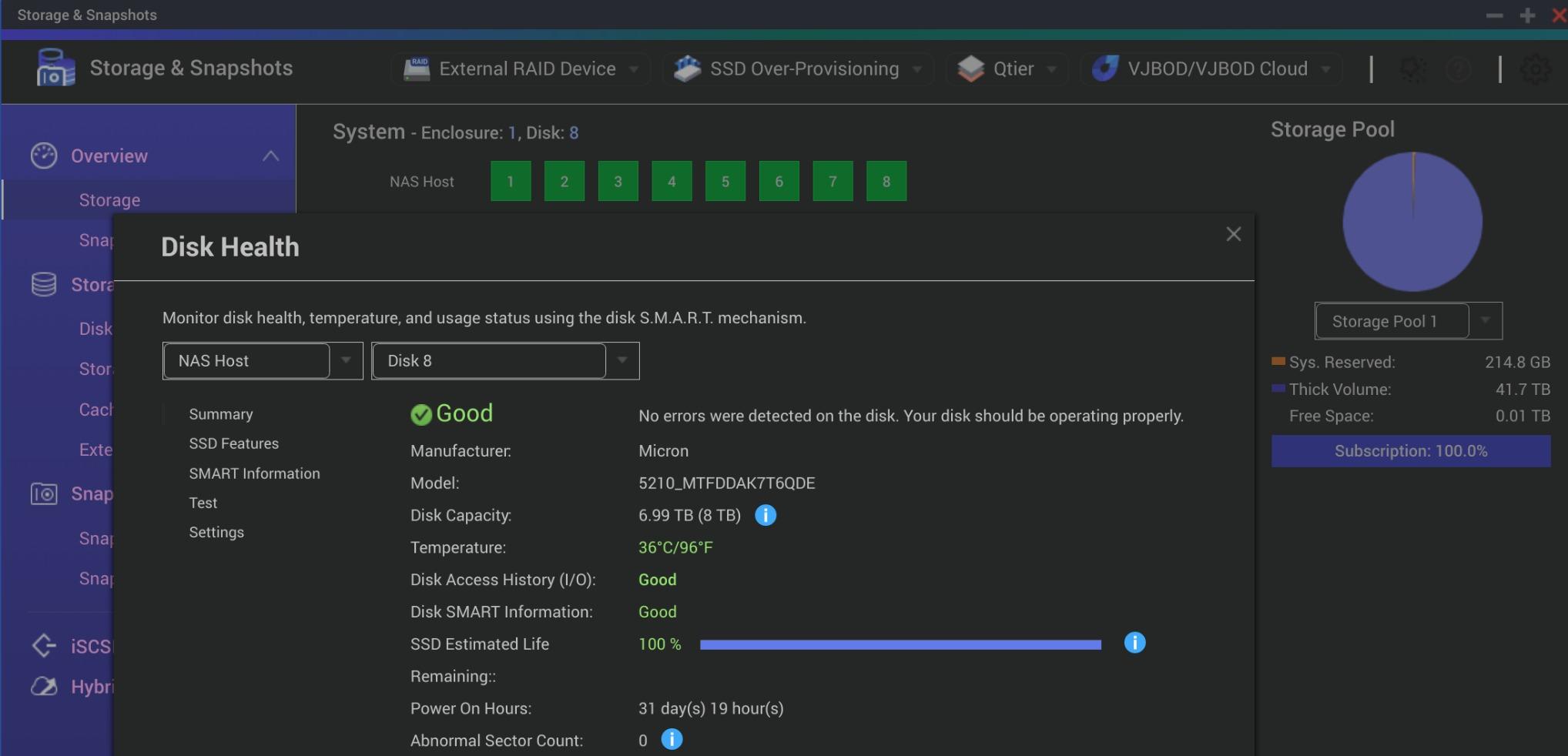The width and height of the screenshot is (1568, 756).
Task: Select disk slot 5 on NAS Host
Action: (725, 181)
